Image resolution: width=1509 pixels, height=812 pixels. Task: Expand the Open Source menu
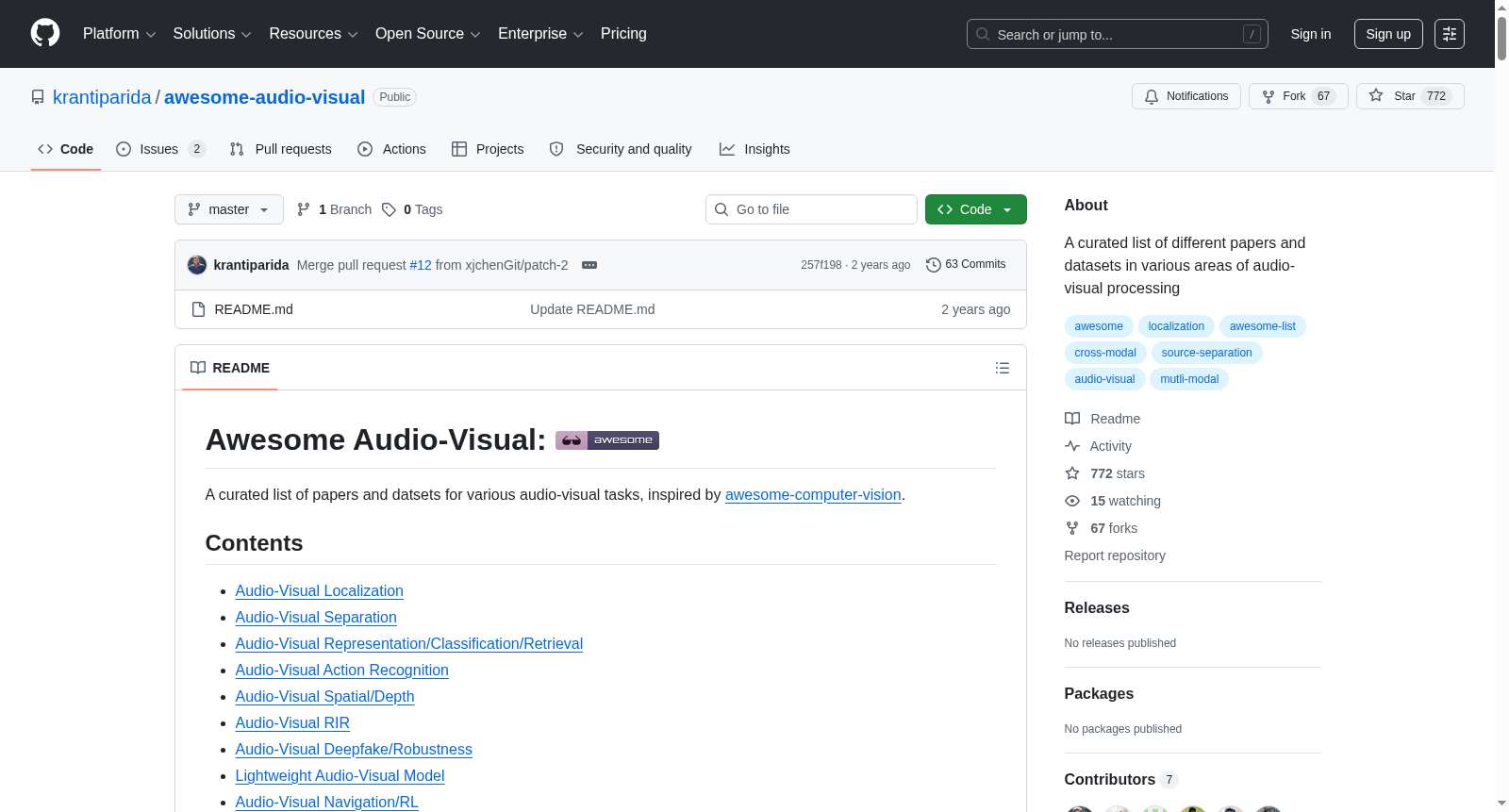coord(428,34)
